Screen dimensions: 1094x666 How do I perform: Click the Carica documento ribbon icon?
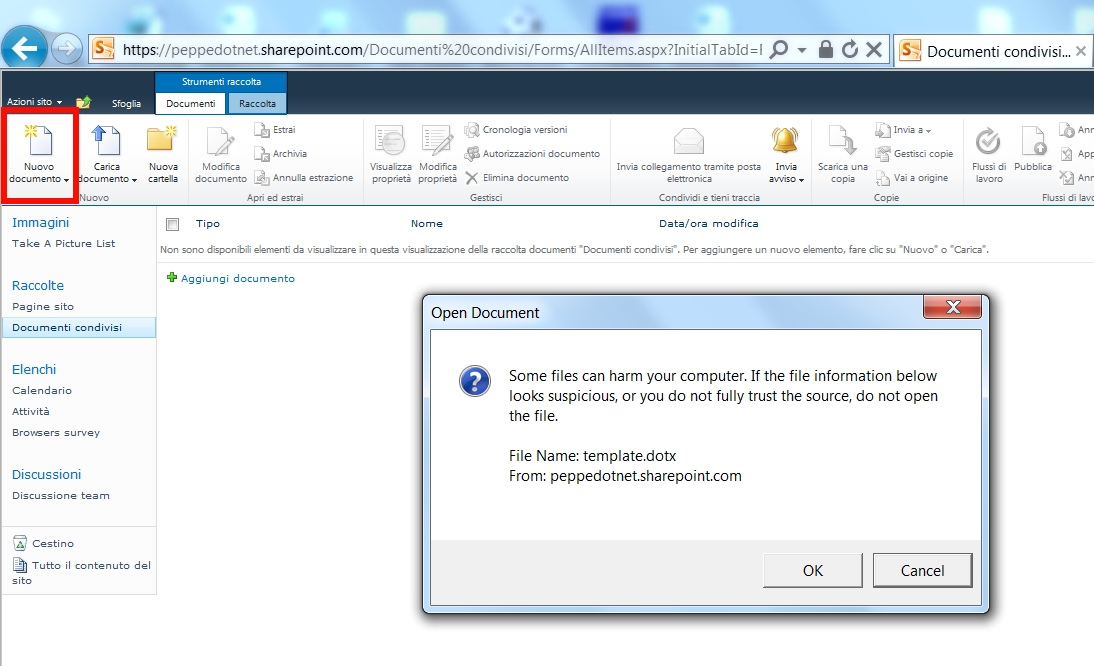coord(107,141)
